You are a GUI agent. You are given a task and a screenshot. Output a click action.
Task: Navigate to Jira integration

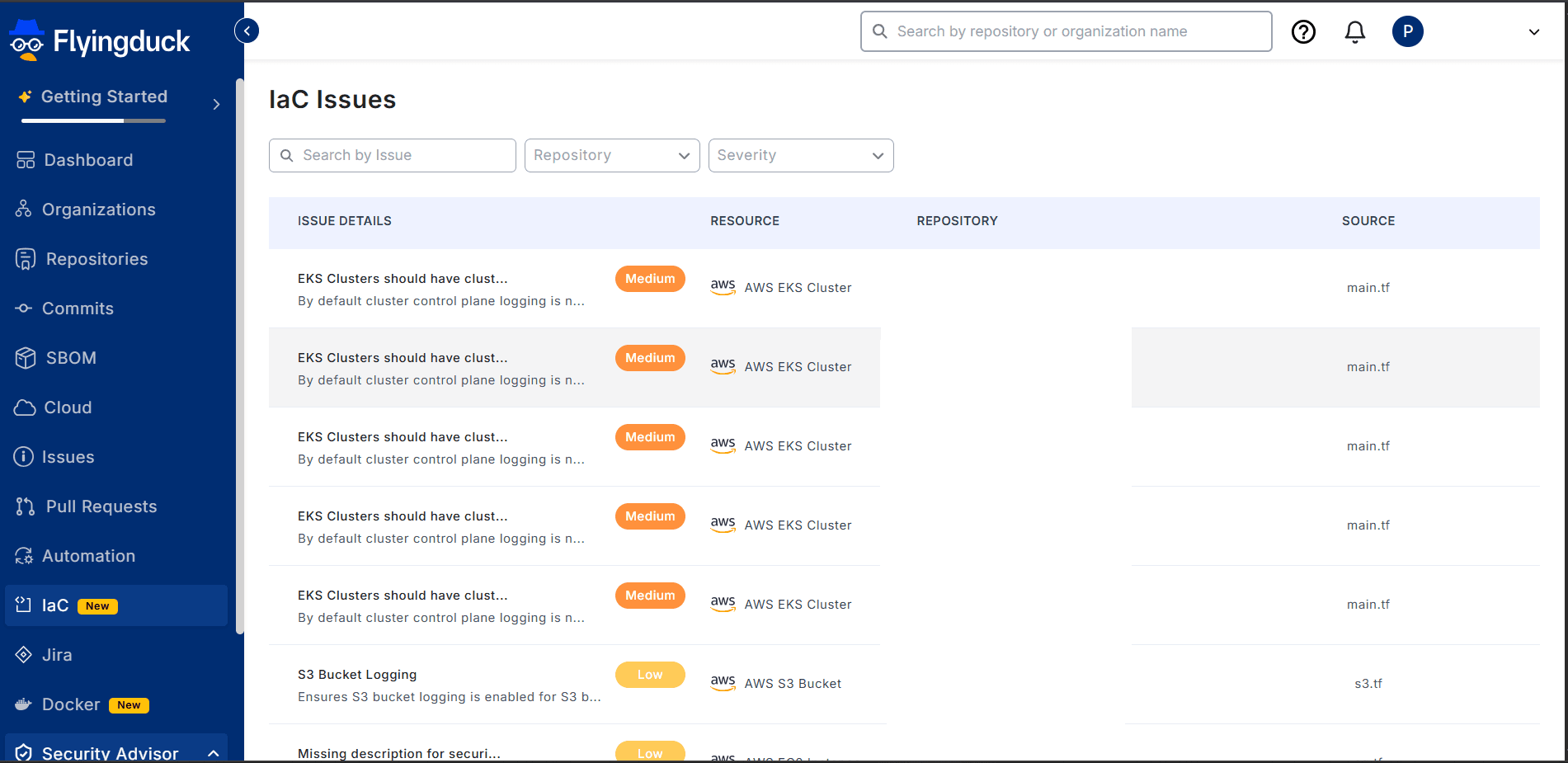click(57, 655)
